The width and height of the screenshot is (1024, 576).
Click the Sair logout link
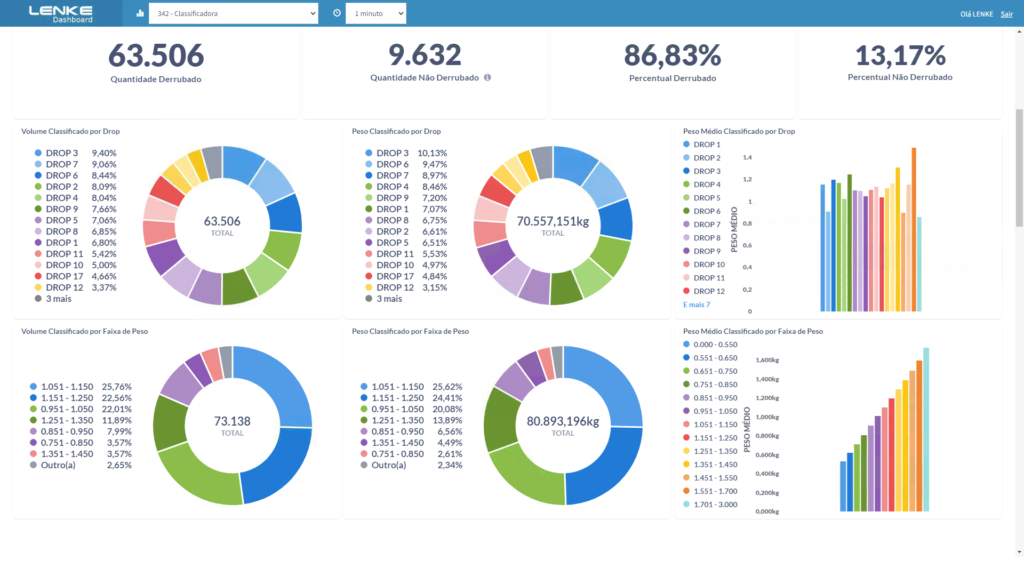pyautogui.click(x=1006, y=14)
